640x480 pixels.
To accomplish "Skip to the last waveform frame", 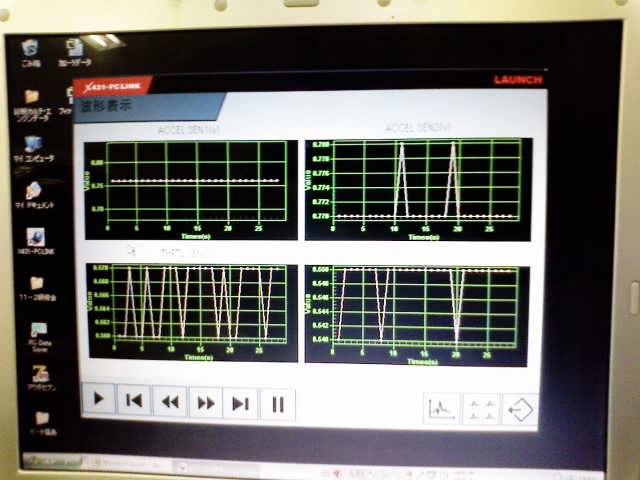I will (241, 403).
